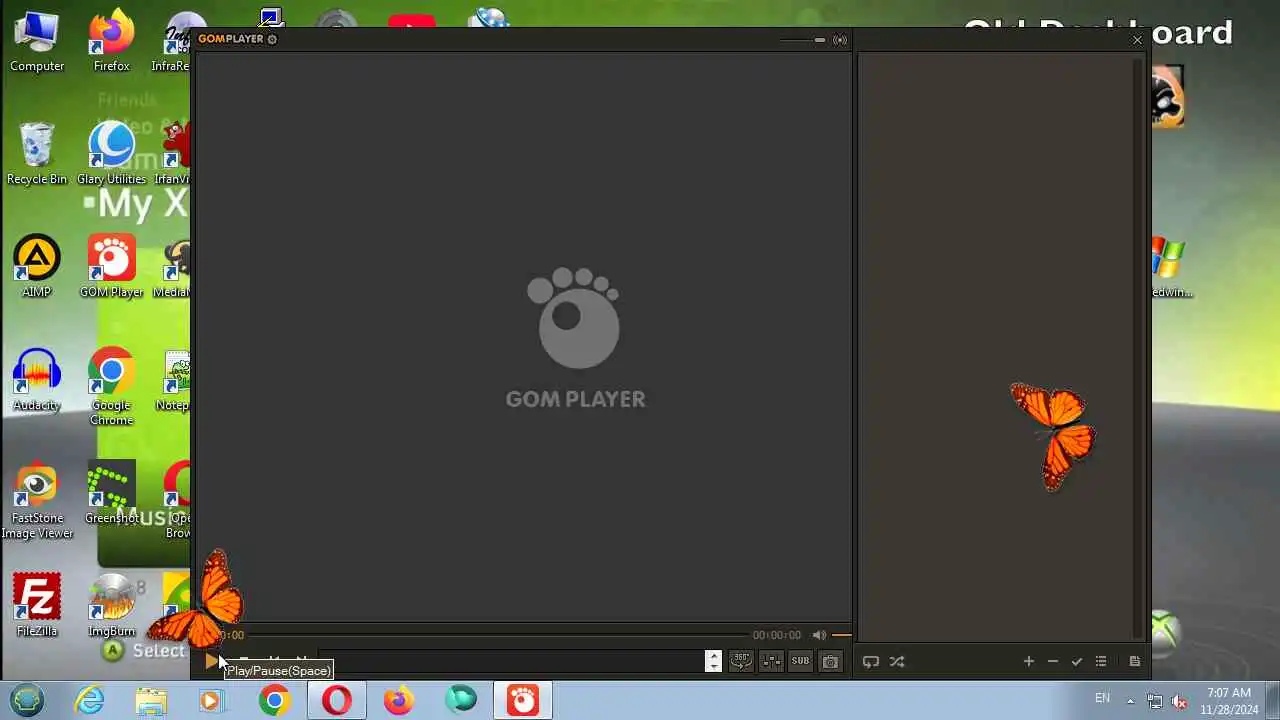Open Recycle Bin on desktop
1280x720 pixels.
pyautogui.click(x=37, y=155)
